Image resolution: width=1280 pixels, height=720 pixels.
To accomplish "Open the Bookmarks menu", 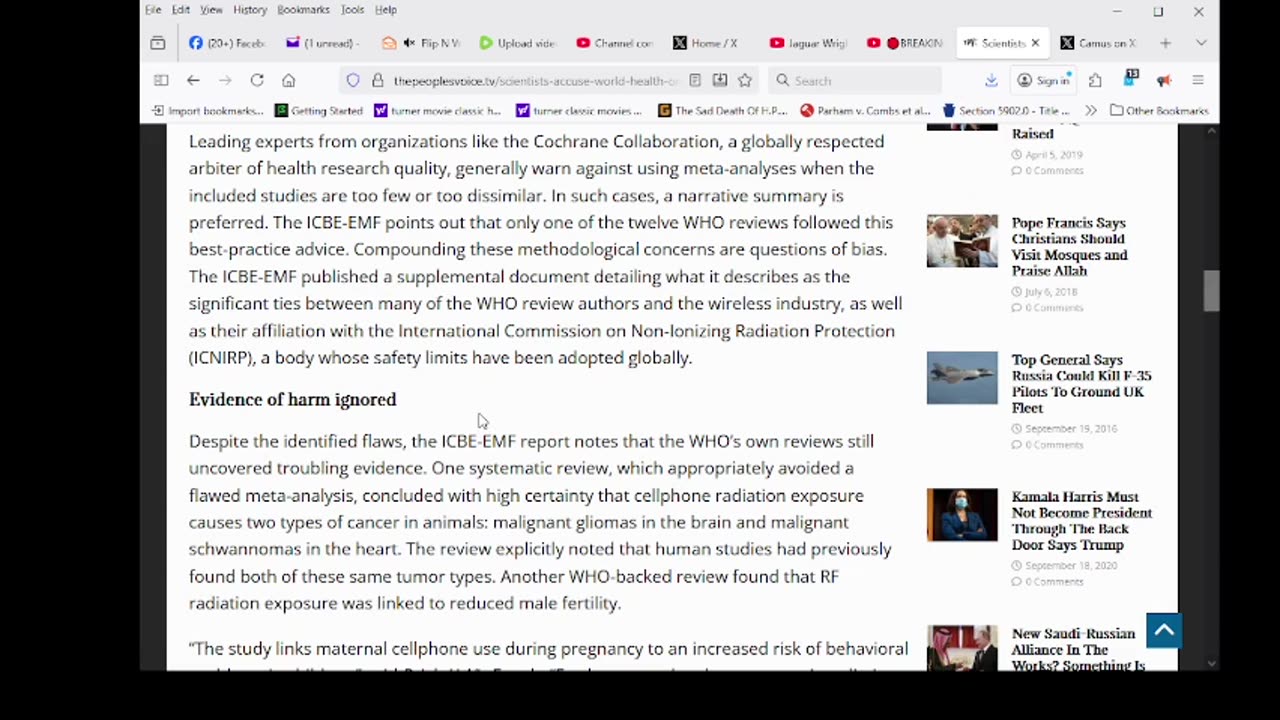I will point(303,10).
